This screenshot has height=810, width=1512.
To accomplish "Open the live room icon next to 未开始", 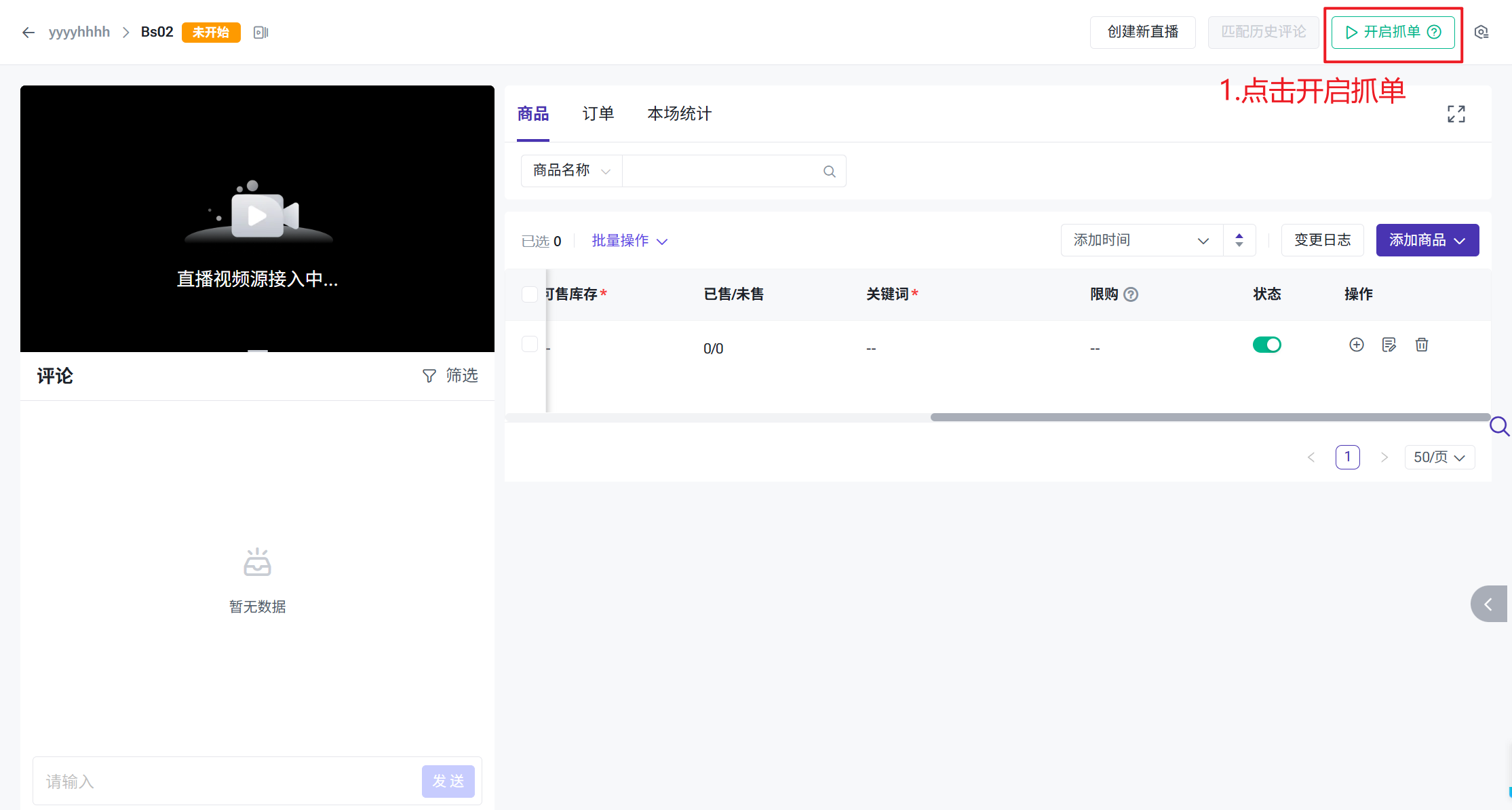I will click(261, 33).
